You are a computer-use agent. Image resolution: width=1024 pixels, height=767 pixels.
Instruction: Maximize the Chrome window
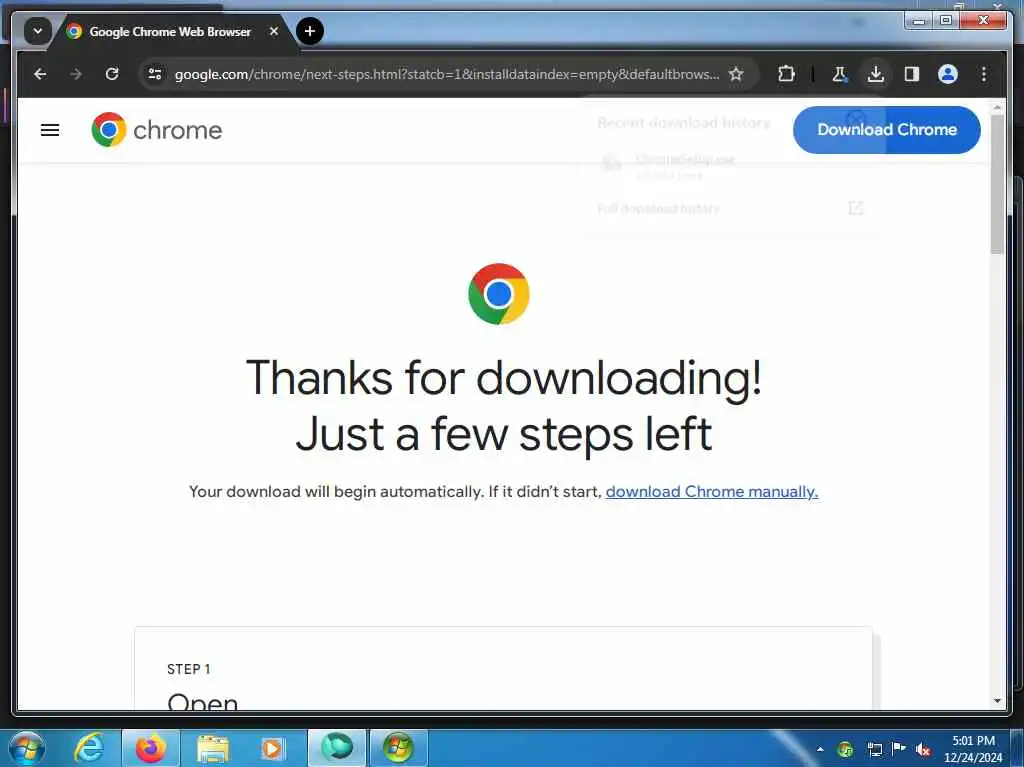(x=945, y=21)
